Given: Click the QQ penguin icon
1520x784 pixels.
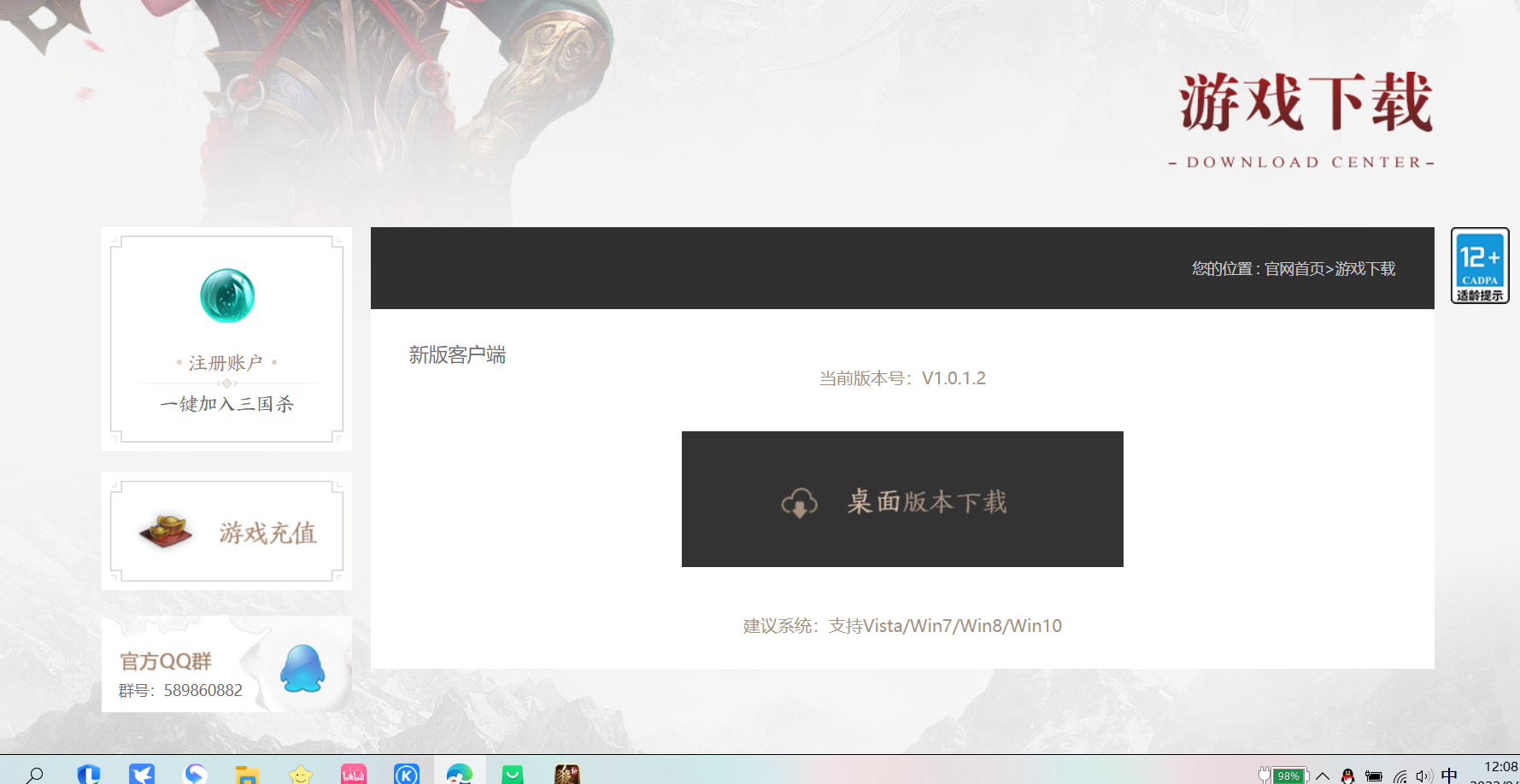Looking at the screenshot, I should click(302, 668).
